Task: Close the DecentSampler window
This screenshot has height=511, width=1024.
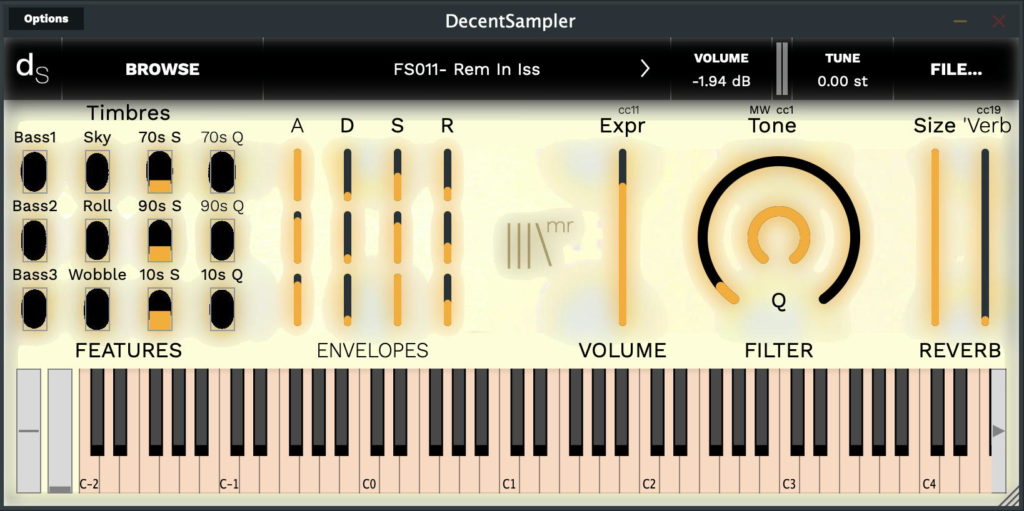Action: 999,22
